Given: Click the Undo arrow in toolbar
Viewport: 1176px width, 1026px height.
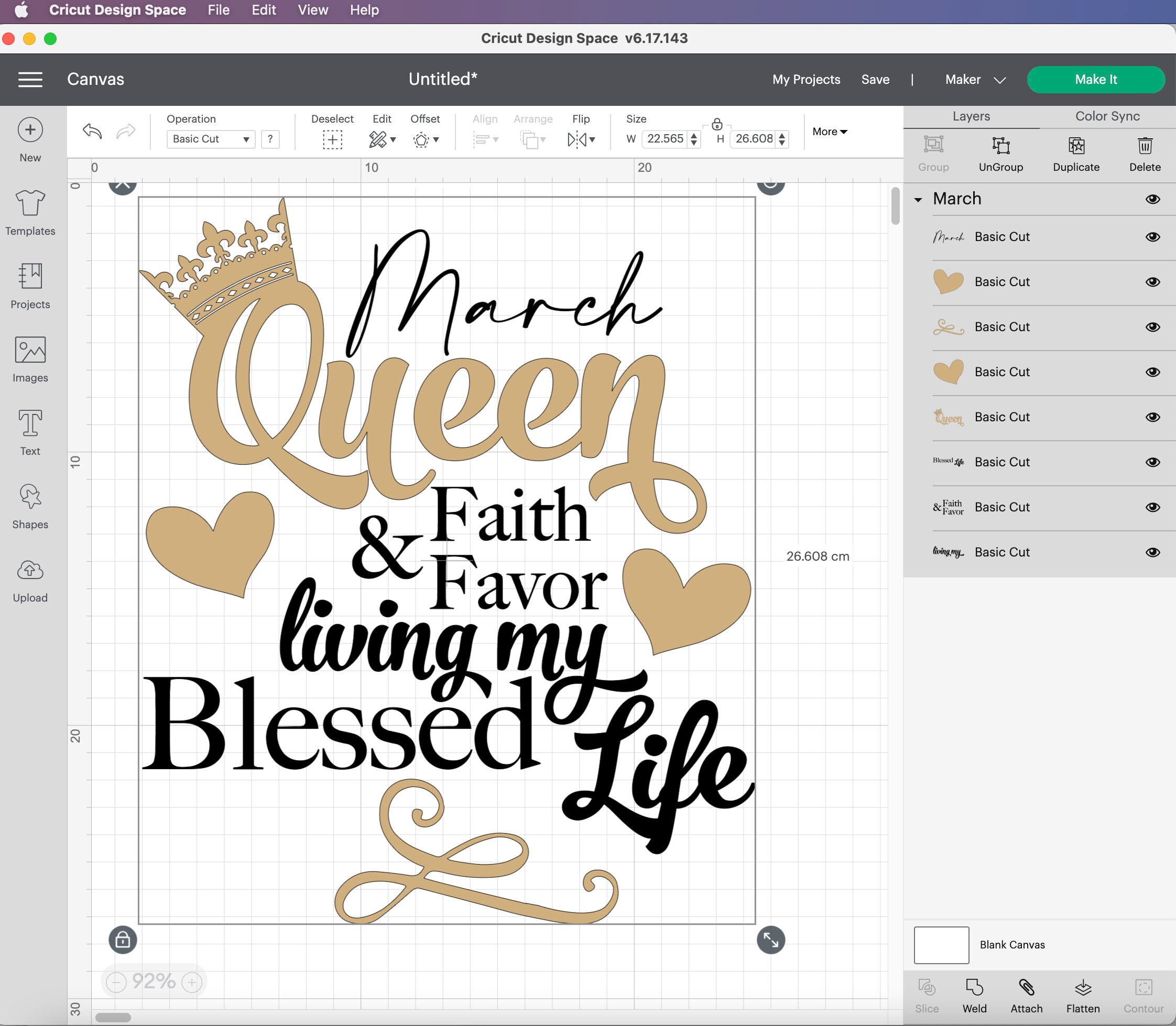Looking at the screenshot, I should [91, 131].
